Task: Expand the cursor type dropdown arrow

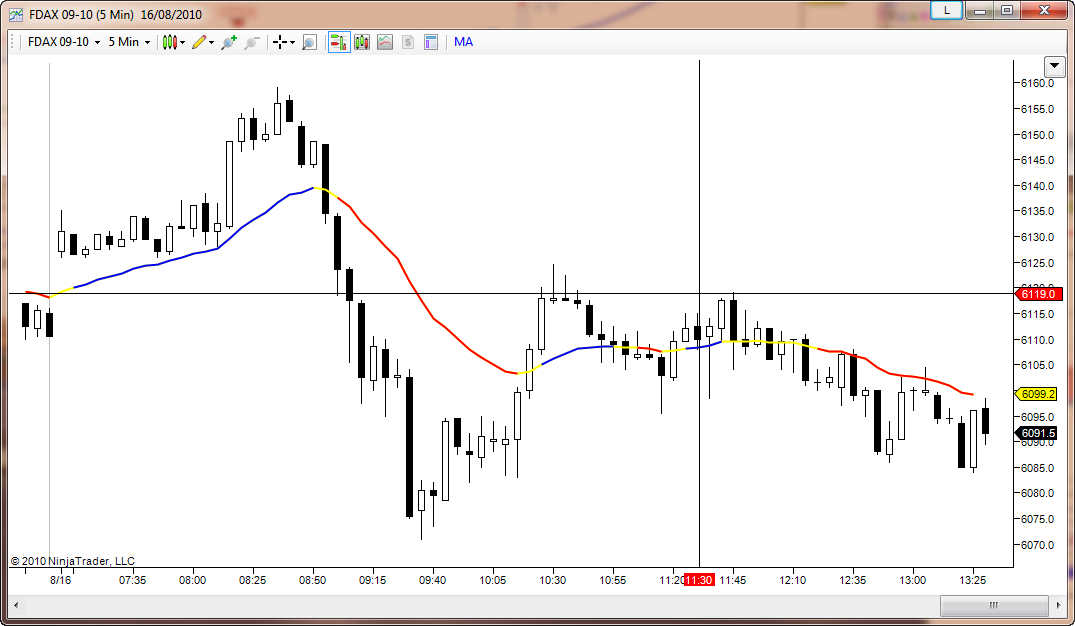Action: (x=293, y=43)
